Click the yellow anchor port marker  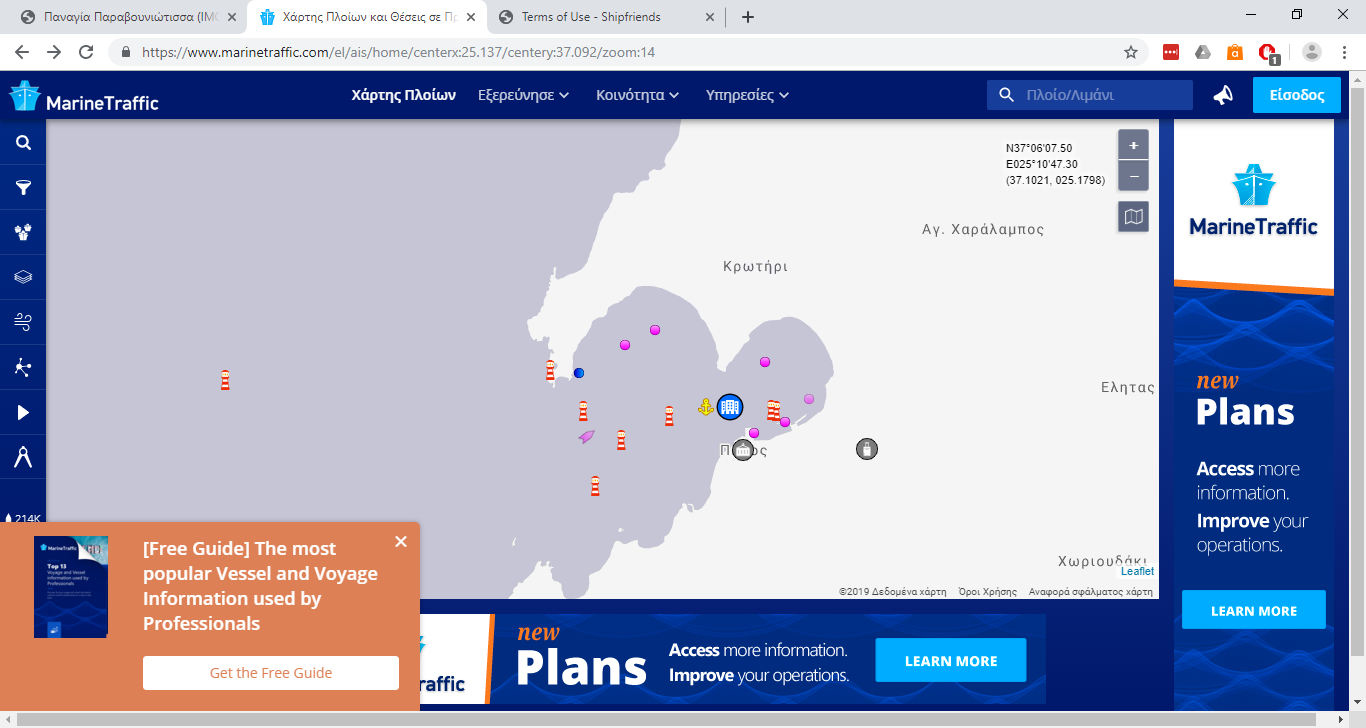coord(706,407)
